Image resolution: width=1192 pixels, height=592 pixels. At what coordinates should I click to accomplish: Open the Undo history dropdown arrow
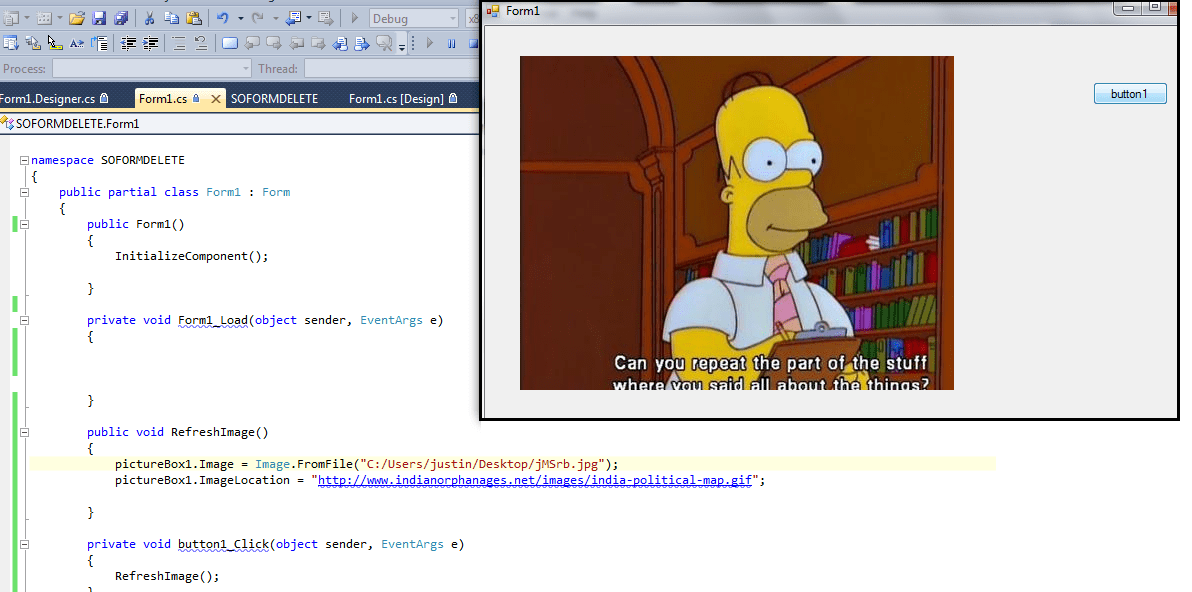(240, 18)
